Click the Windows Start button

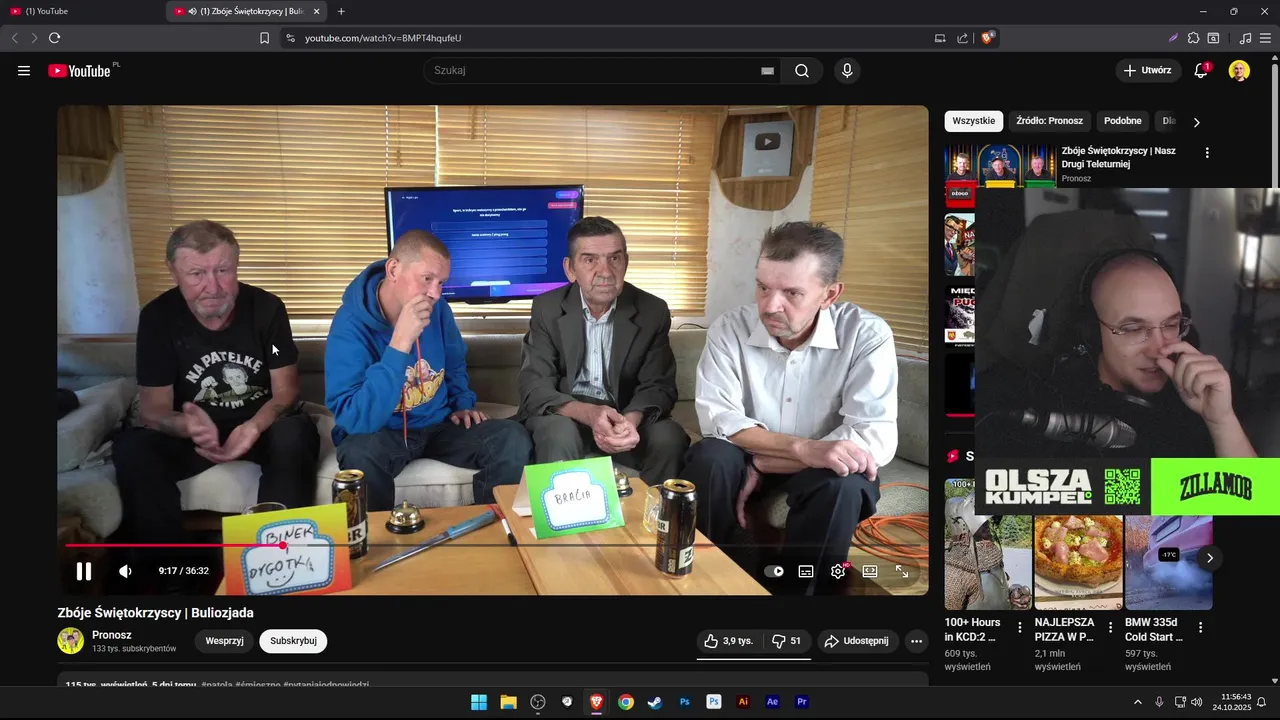pyautogui.click(x=479, y=702)
